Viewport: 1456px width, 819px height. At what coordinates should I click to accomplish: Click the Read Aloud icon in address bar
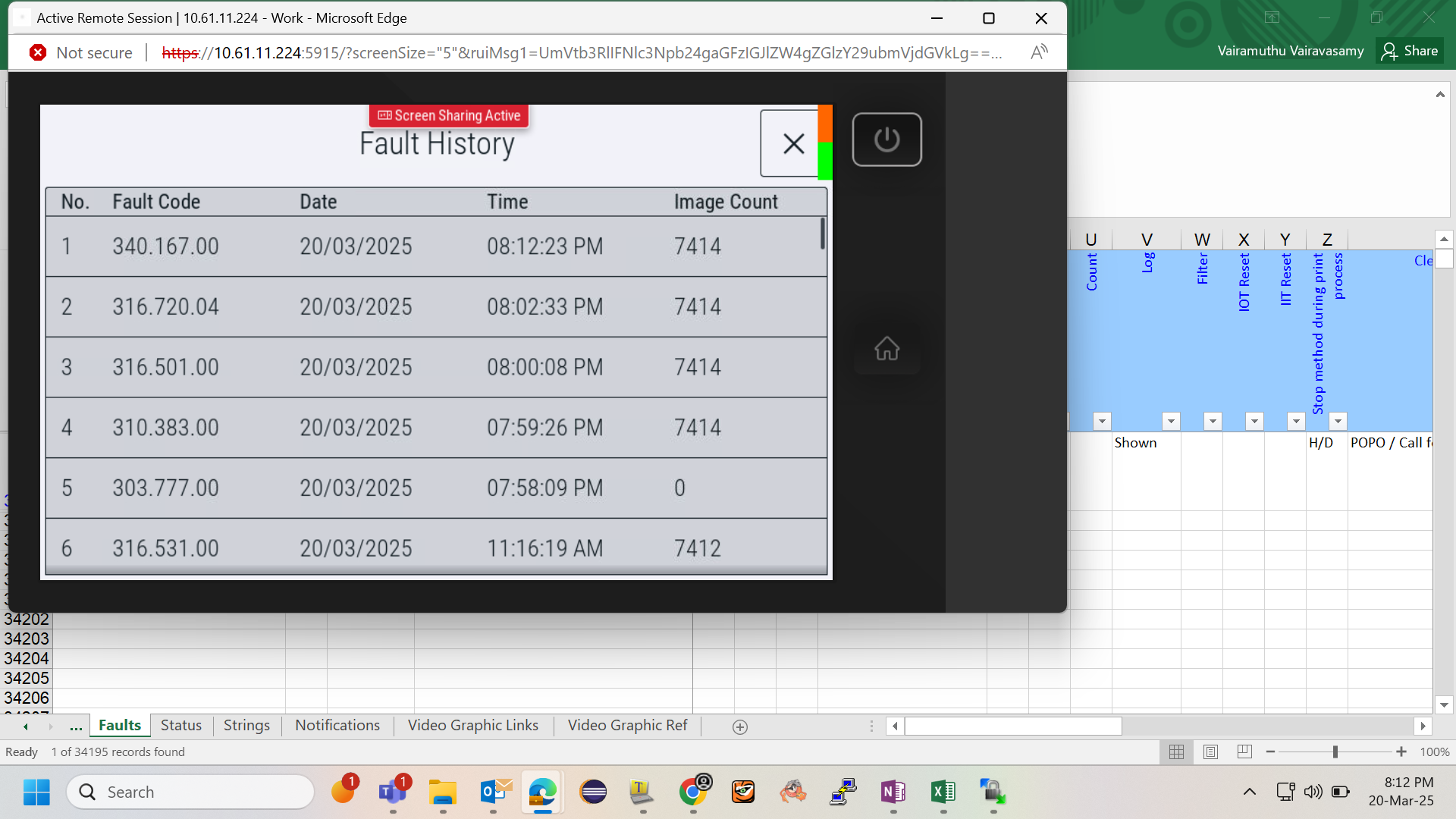pos(1039,52)
